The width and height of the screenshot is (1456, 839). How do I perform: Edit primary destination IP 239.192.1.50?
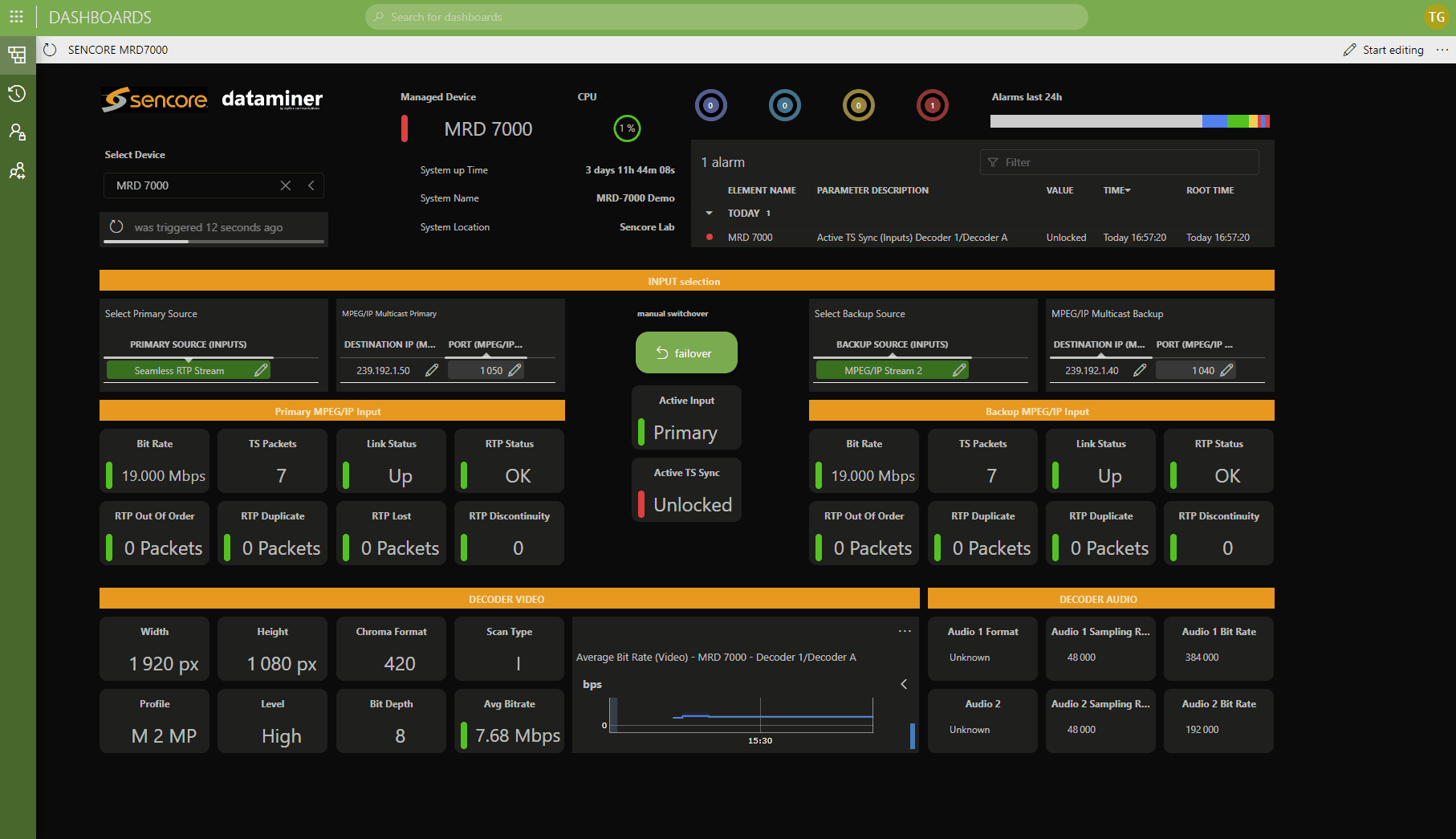click(x=432, y=370)
